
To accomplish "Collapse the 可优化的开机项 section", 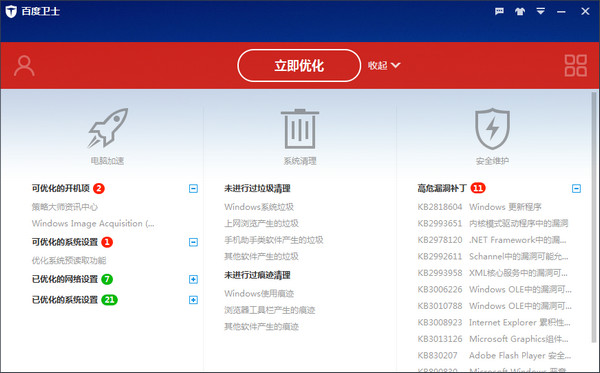I will coord(193,188).
